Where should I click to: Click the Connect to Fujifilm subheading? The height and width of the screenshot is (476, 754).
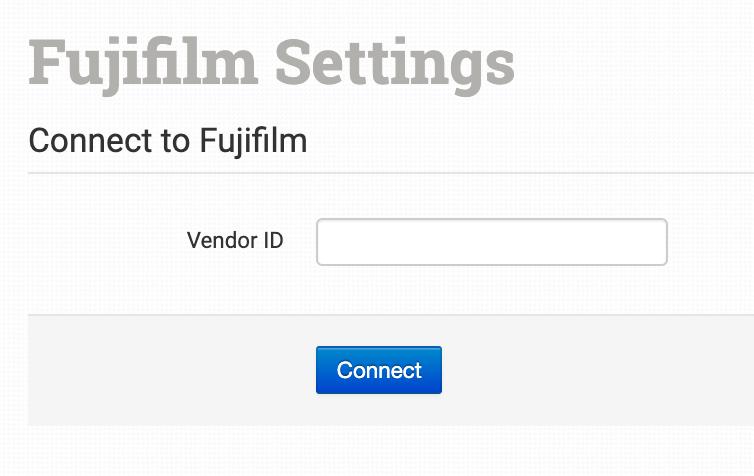(x=167, y=141)
